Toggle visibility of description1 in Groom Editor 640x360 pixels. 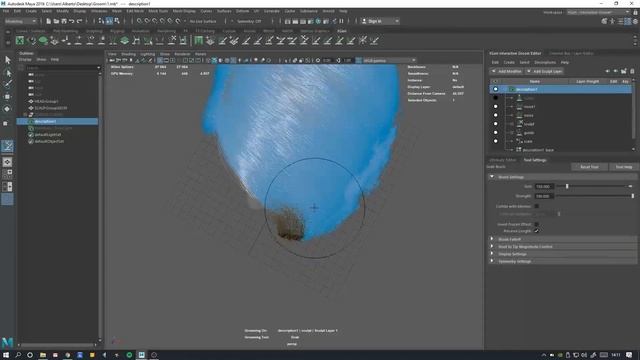click(x=496, y=89)
